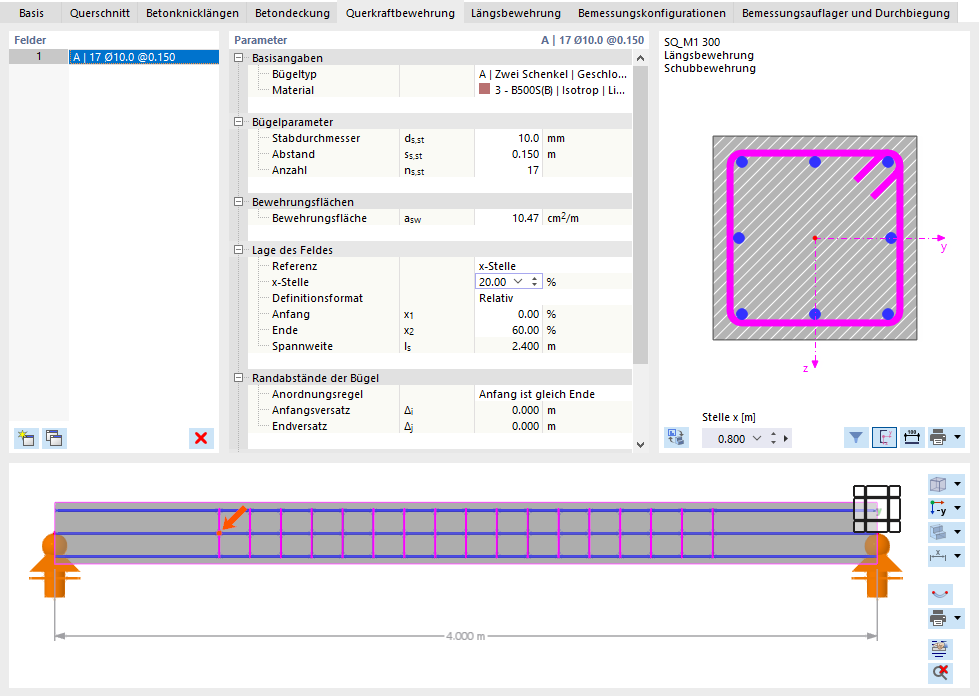This screenshot has height=696, width=979.
Task: Click the Bügeltyp value A | Zwei Schenkel
Action: tap(553, 74)
